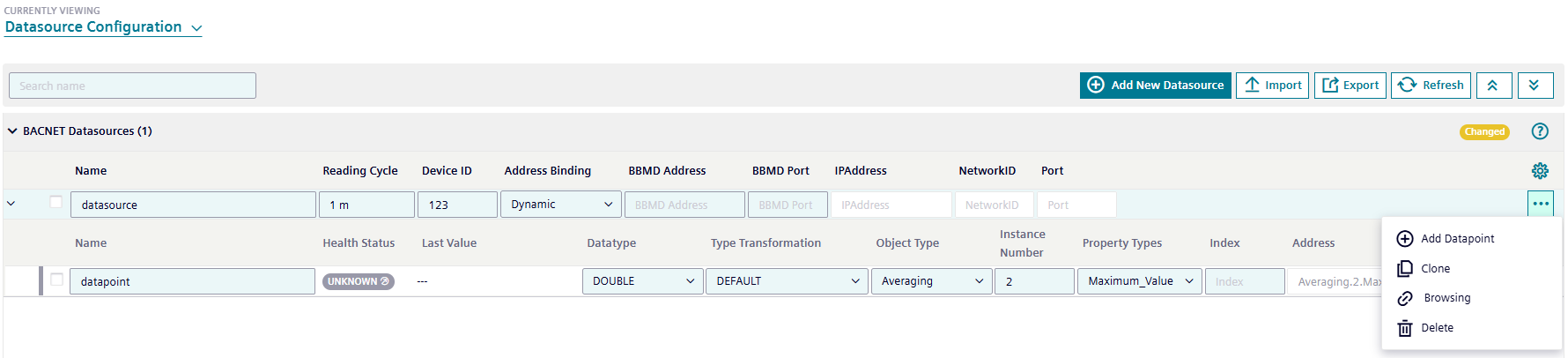Click the IPAddress input field

tap(891, 205)
